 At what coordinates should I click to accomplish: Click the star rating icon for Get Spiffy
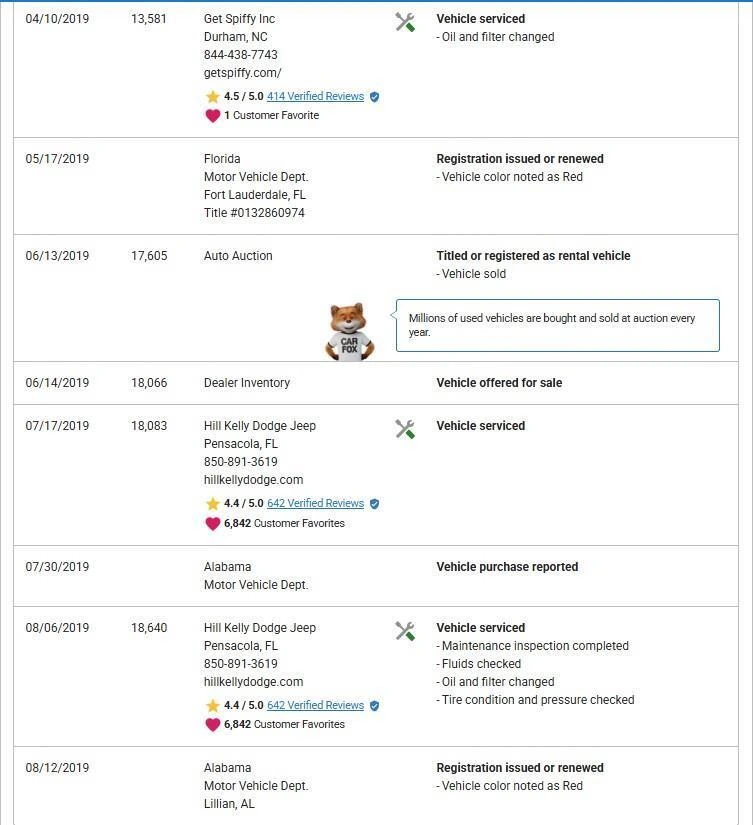click(x=212, y=97)
